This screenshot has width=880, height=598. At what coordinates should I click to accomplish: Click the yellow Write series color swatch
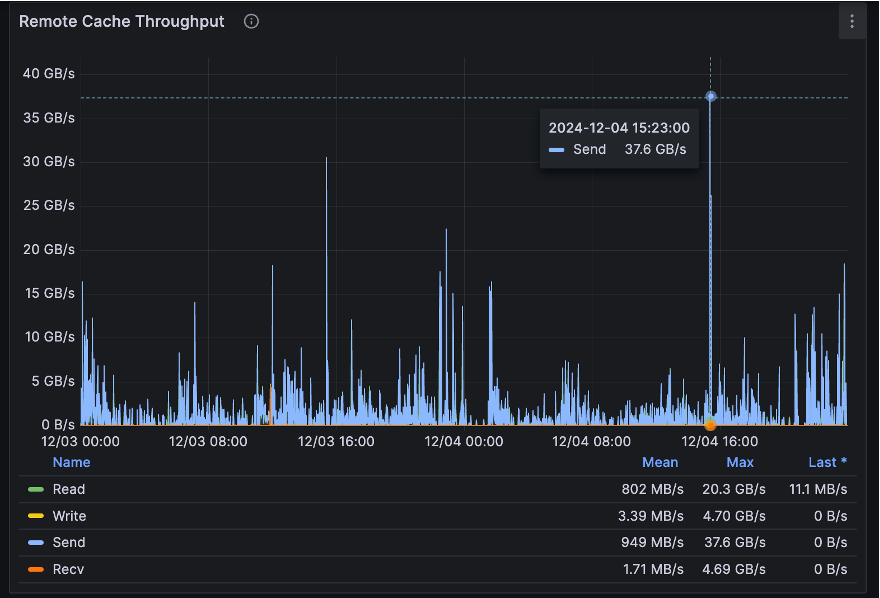[36, 516]
